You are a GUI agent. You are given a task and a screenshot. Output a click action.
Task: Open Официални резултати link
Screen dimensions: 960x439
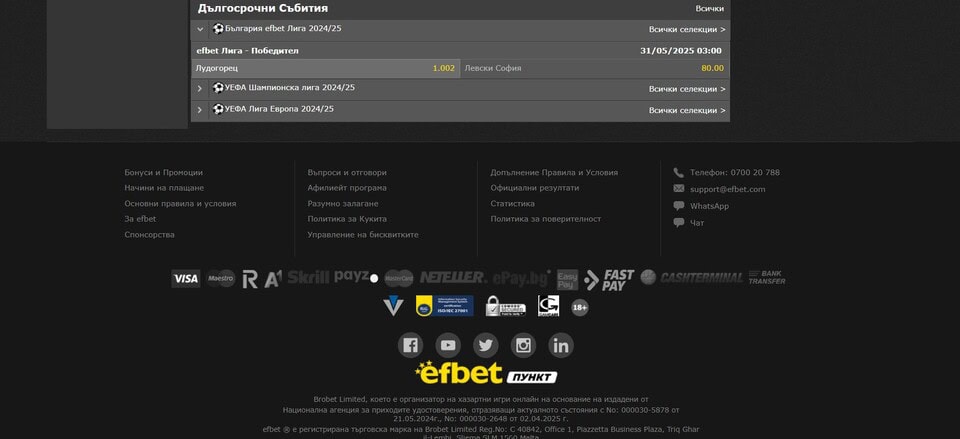pos(534,188)
